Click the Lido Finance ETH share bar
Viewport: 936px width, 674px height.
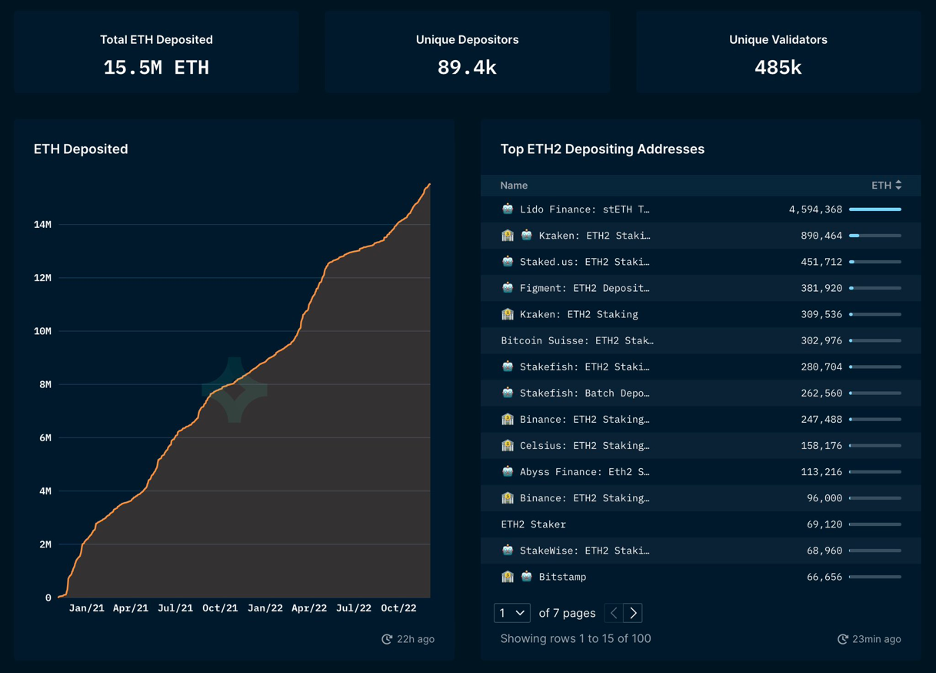[x=875, y=210]
